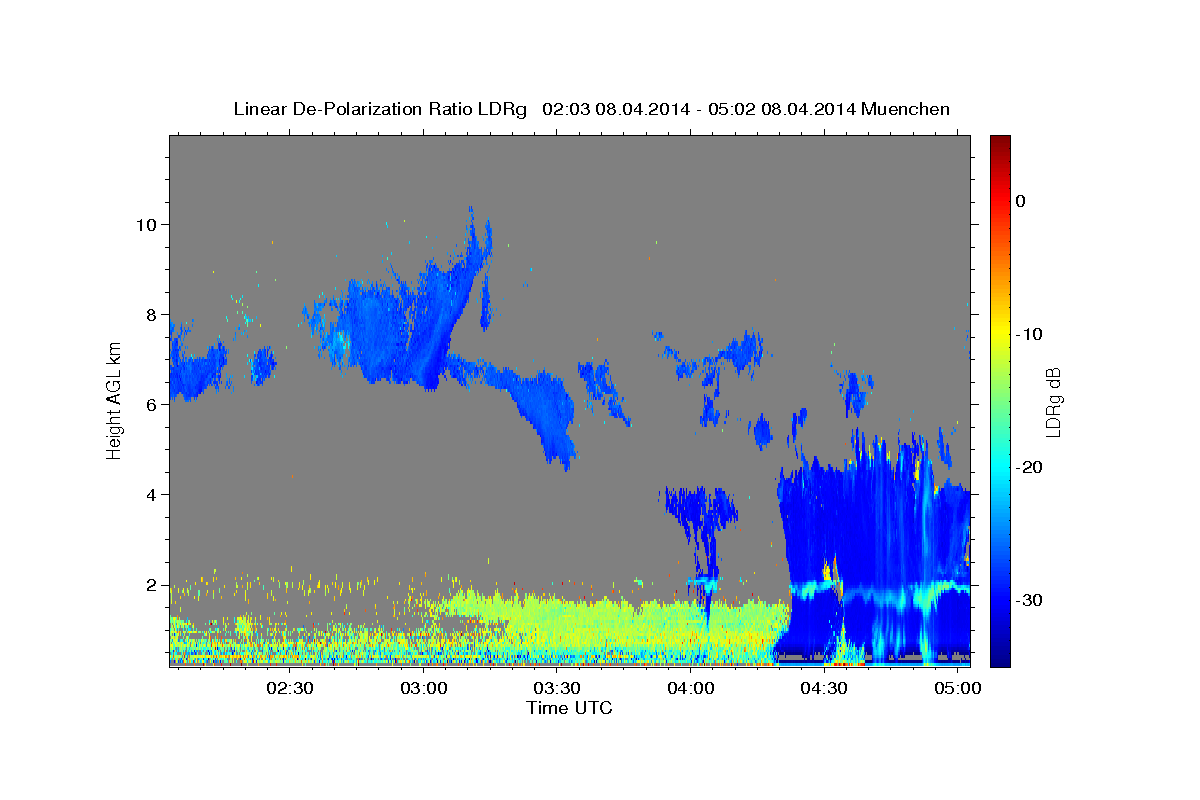
Task: Click the 'LDRg dB' colorbar title
Action: (1053, 401)
